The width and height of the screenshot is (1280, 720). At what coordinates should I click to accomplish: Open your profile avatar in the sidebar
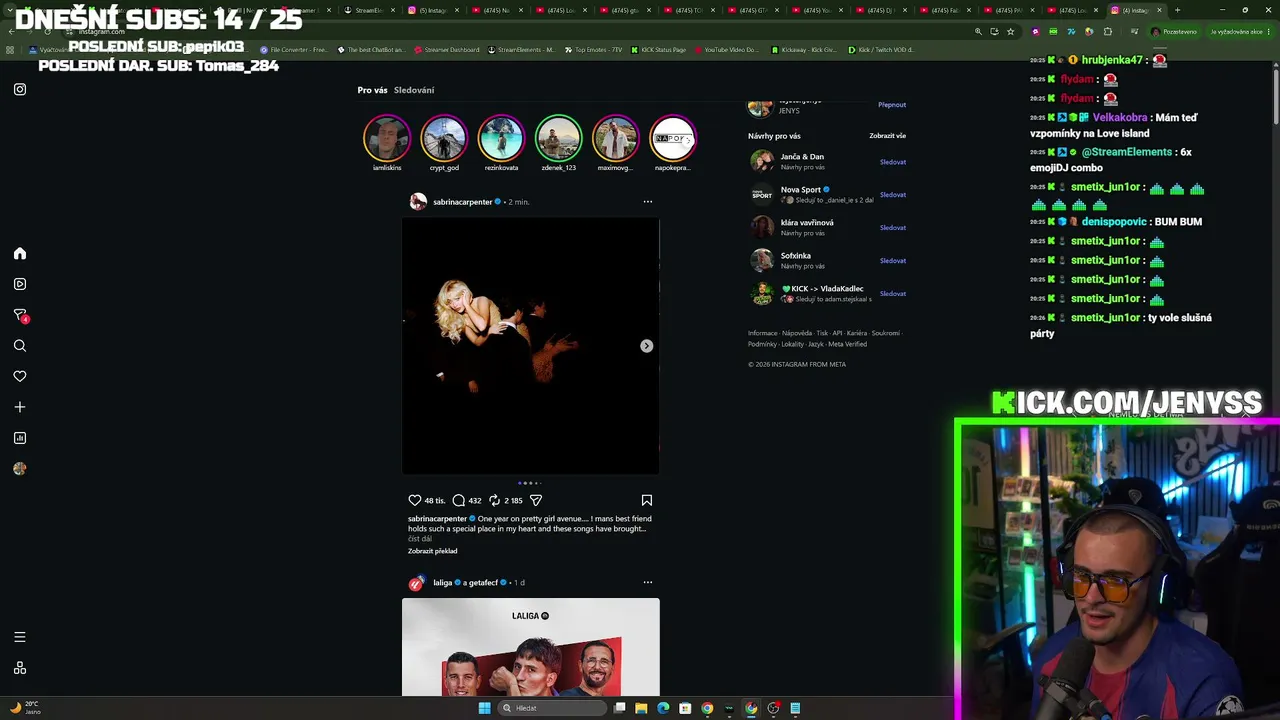[20, 468]
